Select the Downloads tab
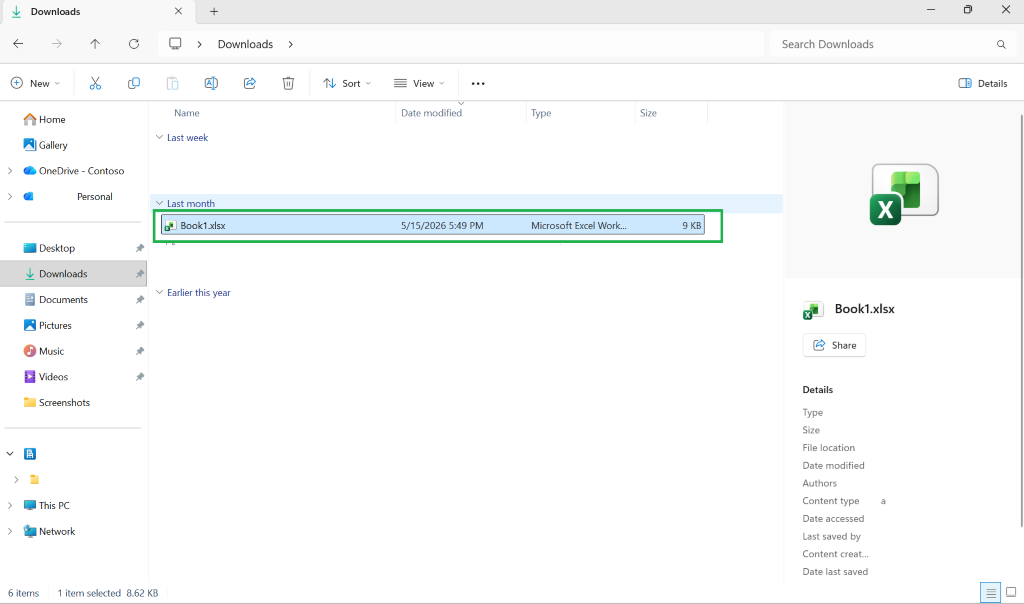1024x604 pixels. 97,12
